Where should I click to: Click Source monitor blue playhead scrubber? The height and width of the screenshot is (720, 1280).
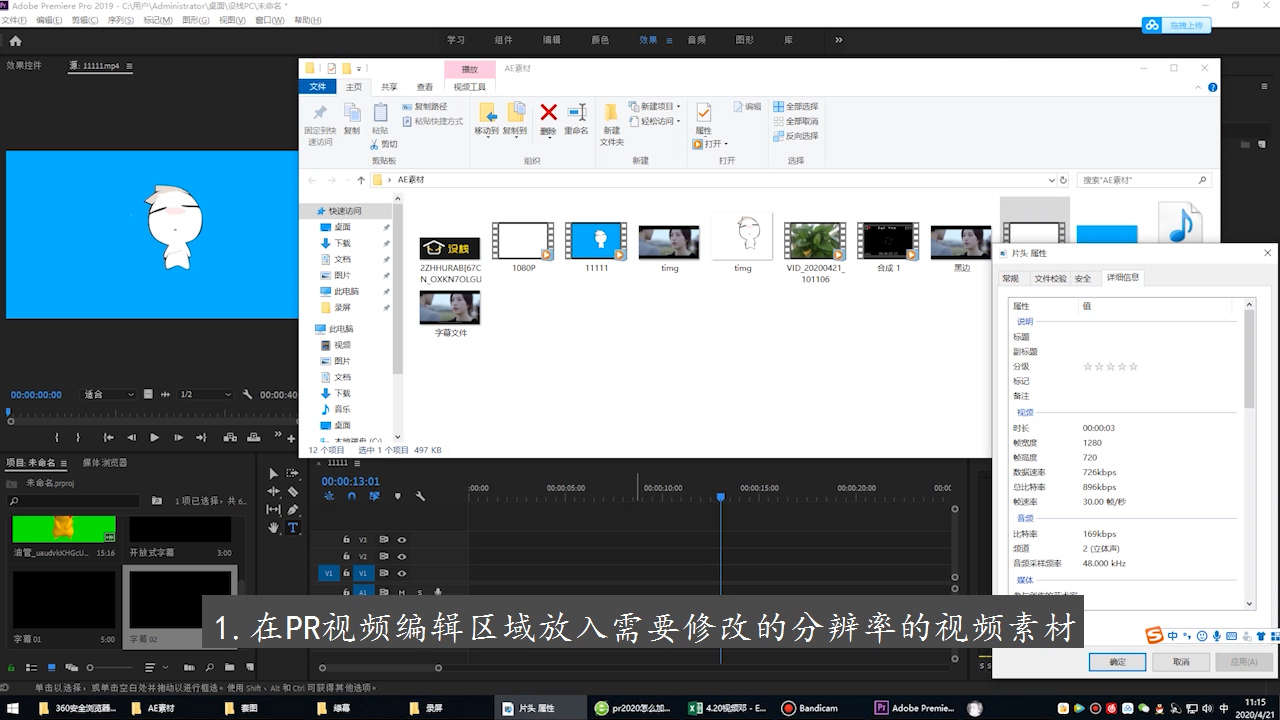(8, 411)
